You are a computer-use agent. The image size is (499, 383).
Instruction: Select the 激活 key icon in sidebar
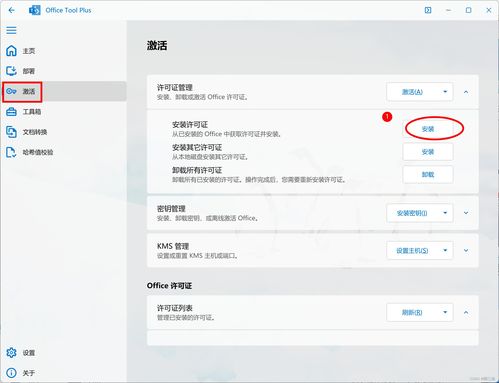11,91
